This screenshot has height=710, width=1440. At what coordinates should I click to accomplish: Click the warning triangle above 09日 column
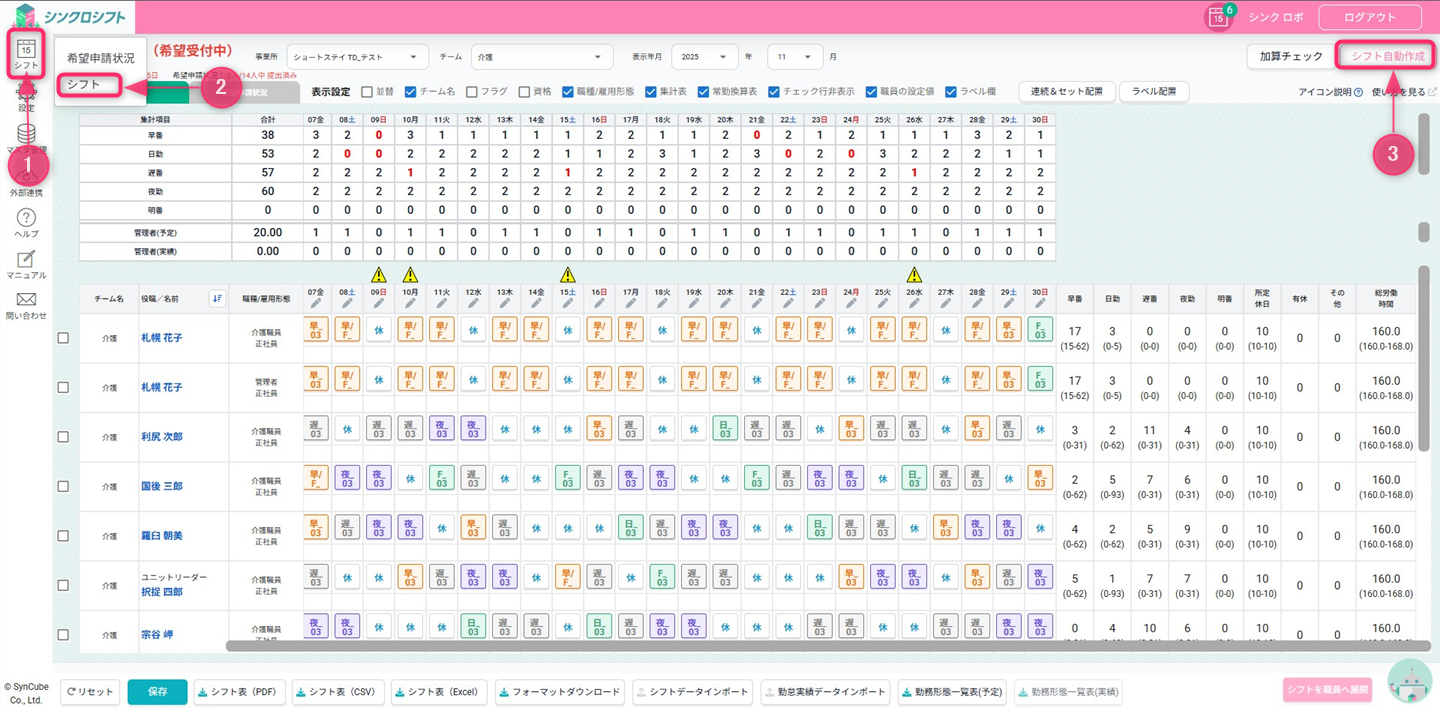pos(378,274)
